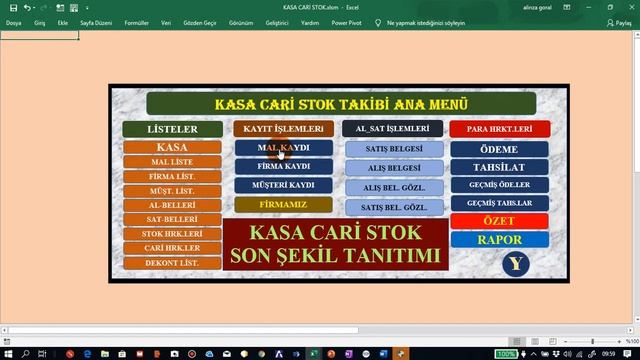Open the MÜŞT. LİST. button
640x360 pixels.
172,191
